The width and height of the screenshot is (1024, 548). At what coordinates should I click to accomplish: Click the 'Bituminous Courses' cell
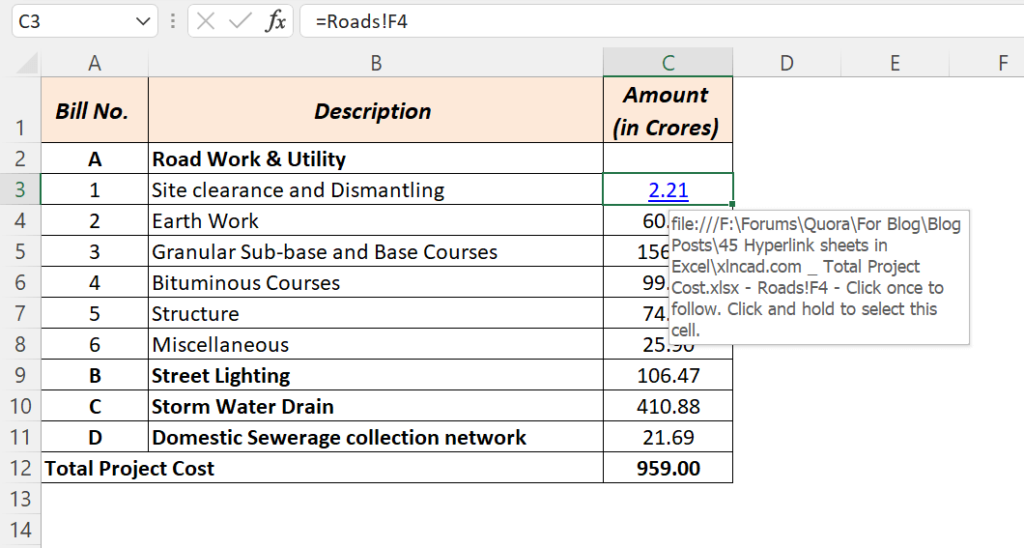(376, 283)
